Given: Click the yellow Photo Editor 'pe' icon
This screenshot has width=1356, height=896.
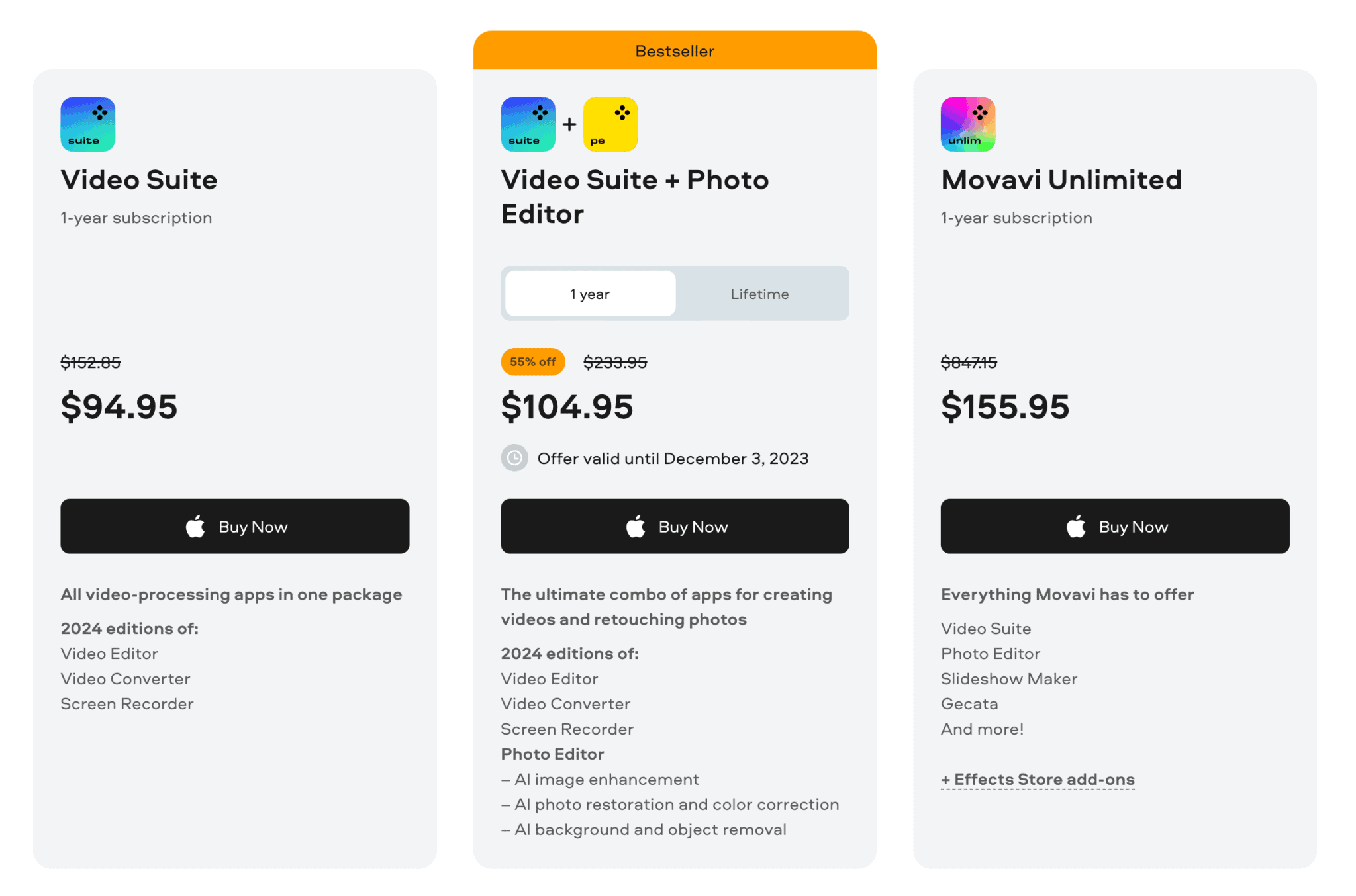Looking at the screenshot, I should pyautogui.click(x=610, y=124).
